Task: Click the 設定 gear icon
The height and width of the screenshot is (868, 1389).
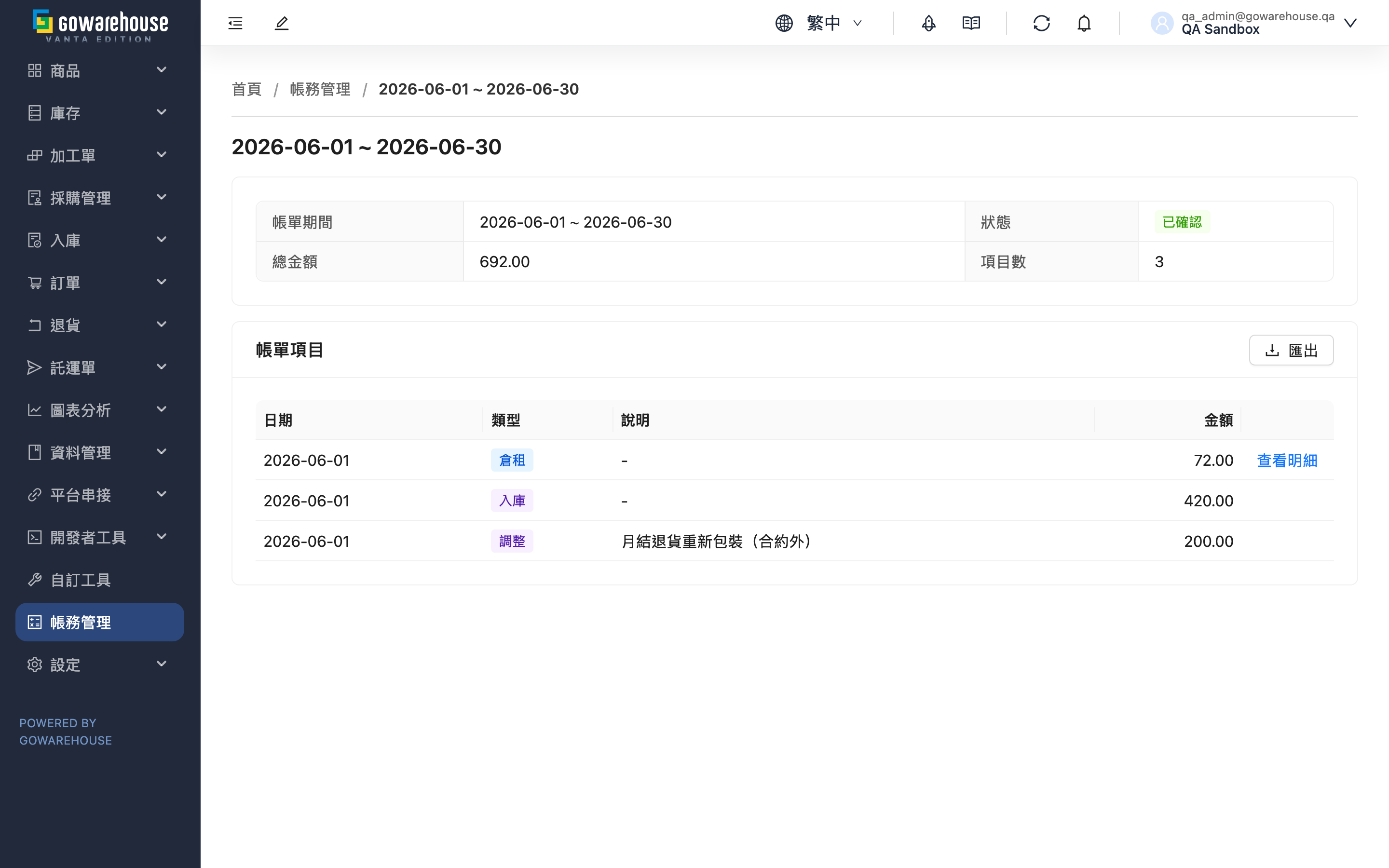Action: point(34,665)
